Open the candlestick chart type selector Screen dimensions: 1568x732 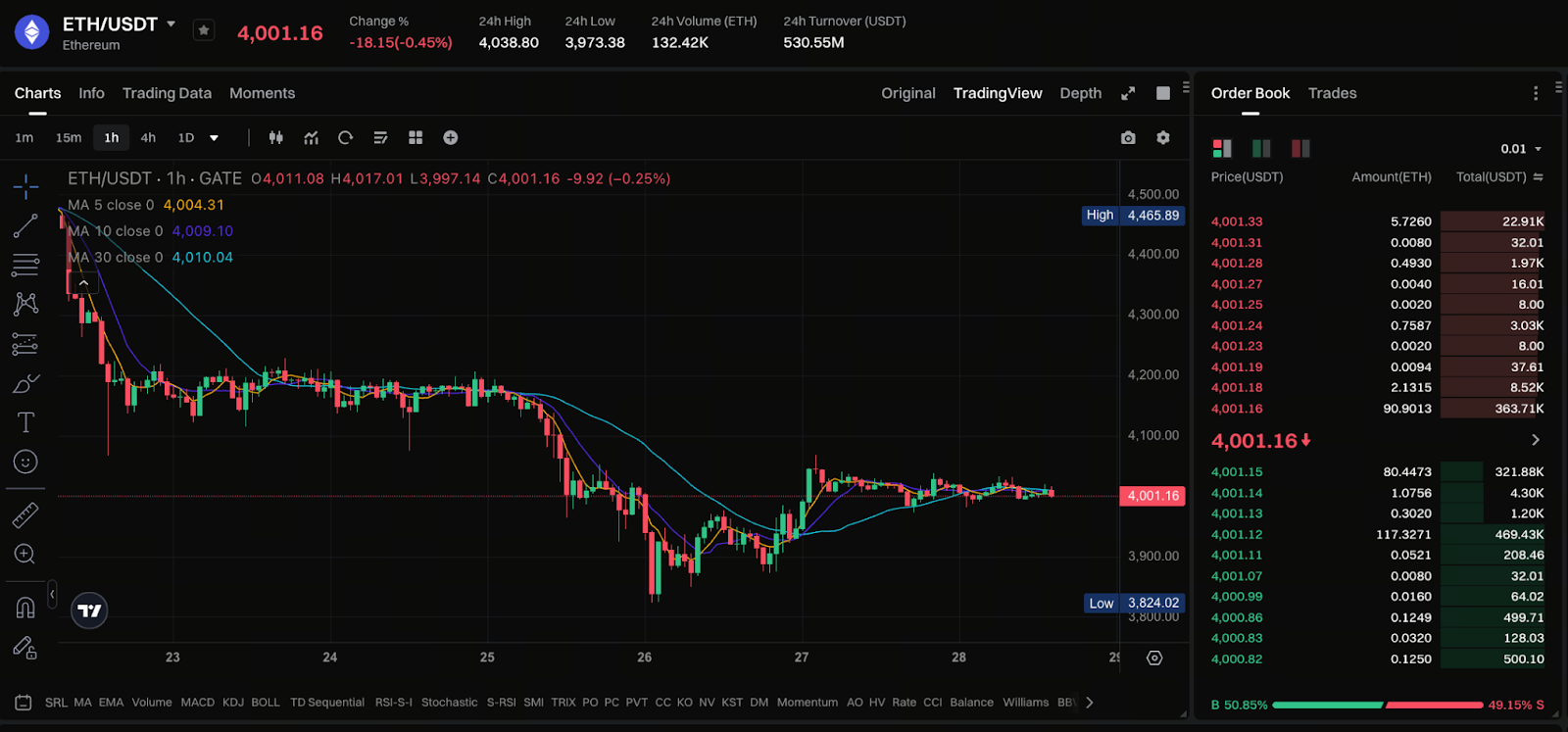[x=276, y=138]
